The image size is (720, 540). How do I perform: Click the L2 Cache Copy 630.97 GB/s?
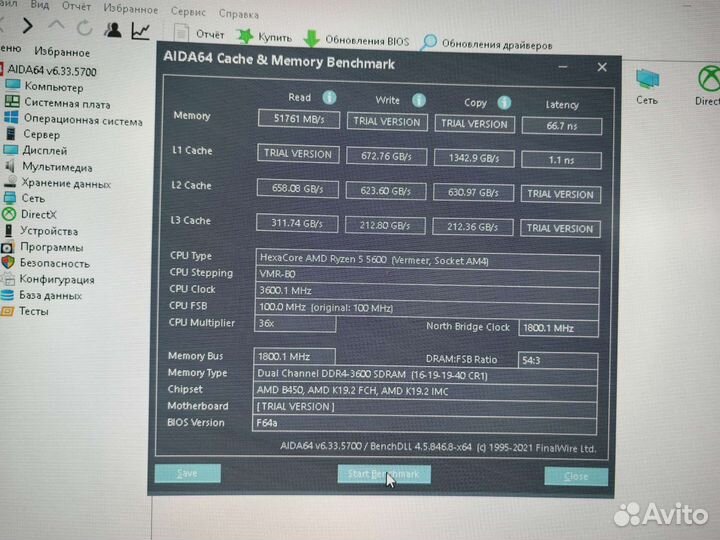point(473,192)
